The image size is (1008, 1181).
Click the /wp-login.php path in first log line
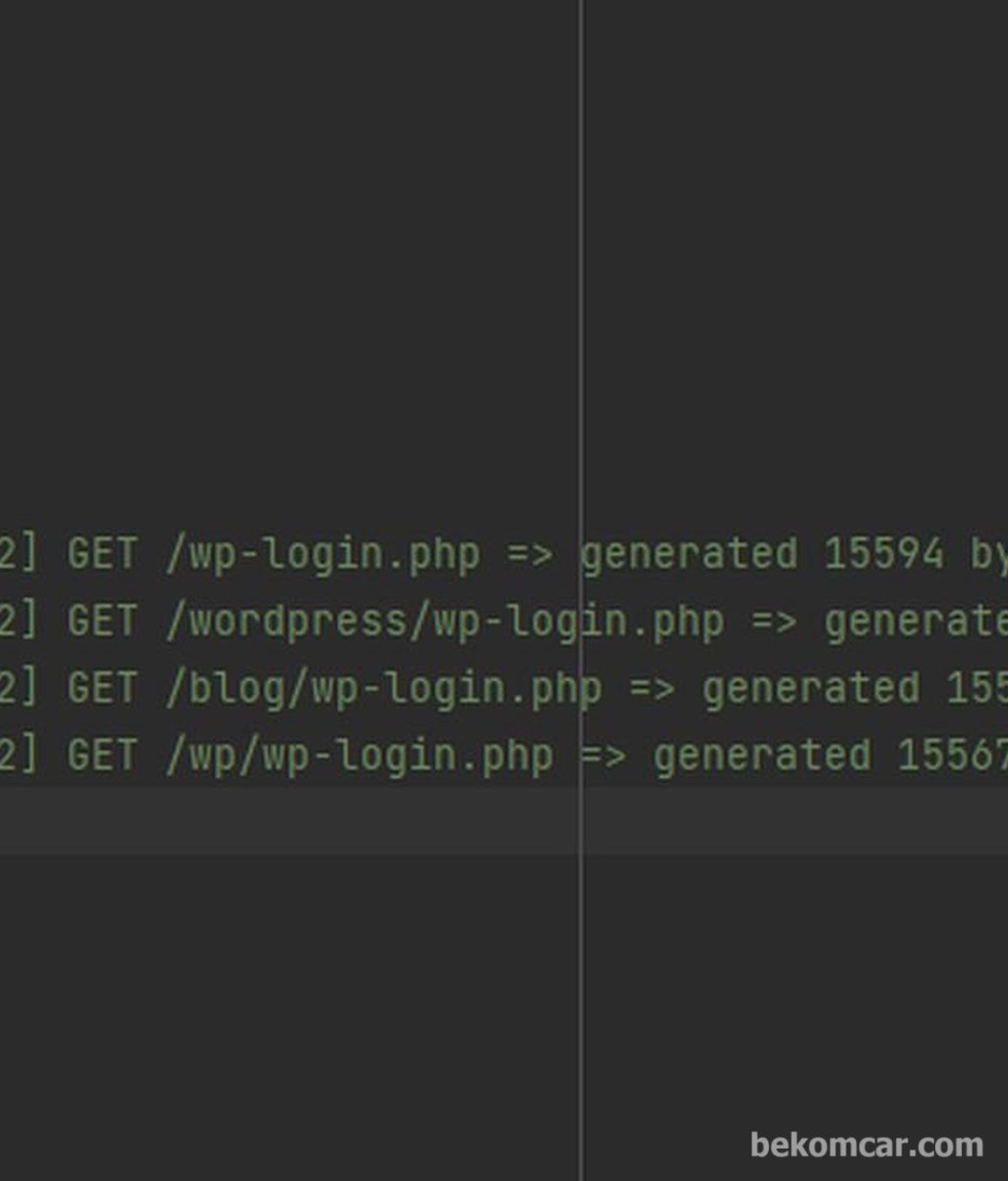pyautogui.click(x=323, y=556)
